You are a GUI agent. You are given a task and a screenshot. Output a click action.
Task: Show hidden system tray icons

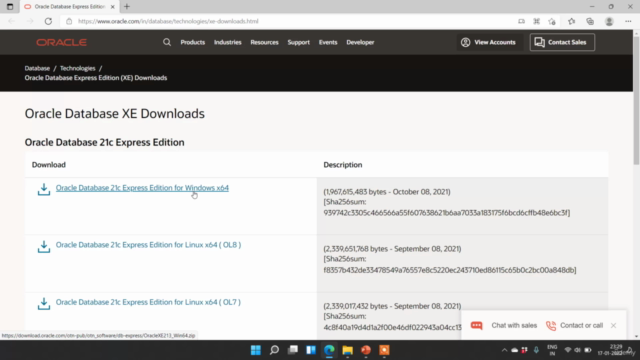(x=504, y=350)
